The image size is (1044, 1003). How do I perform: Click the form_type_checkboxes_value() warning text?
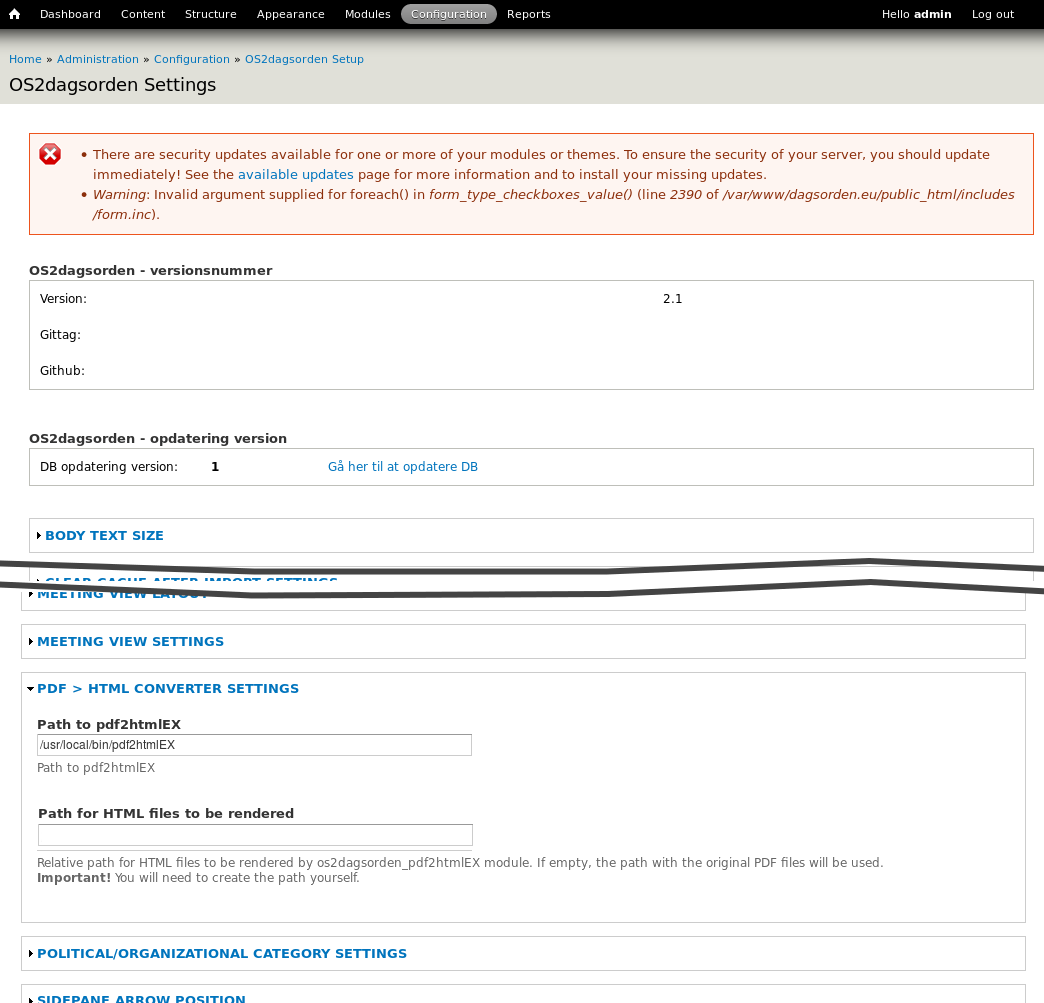pos(531,194)
